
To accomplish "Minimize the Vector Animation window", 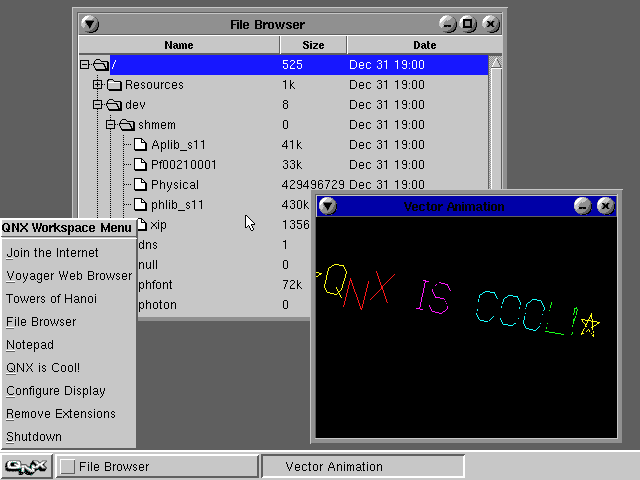I will click(x=582, y=206).
